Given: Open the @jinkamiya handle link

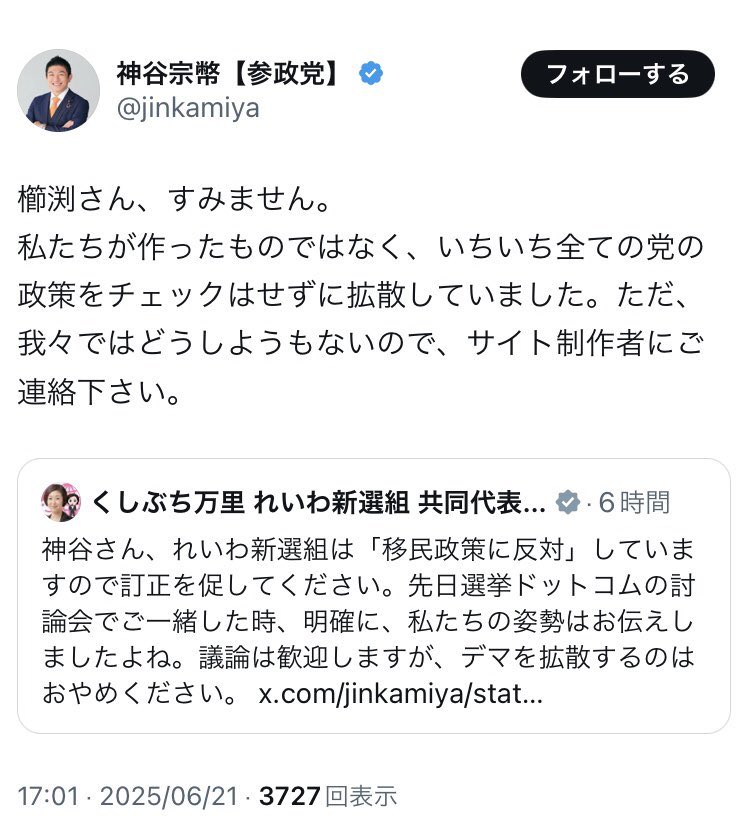Looking at the screenshot, I should click(188, 108).
